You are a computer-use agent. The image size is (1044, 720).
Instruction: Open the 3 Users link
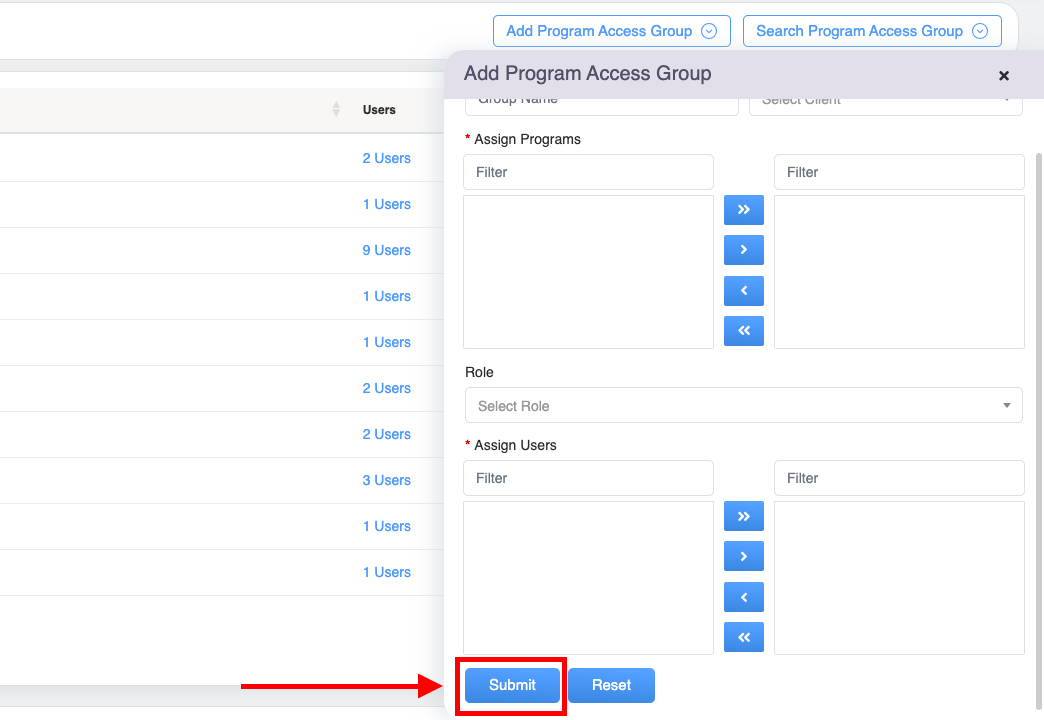coord(386,480)
